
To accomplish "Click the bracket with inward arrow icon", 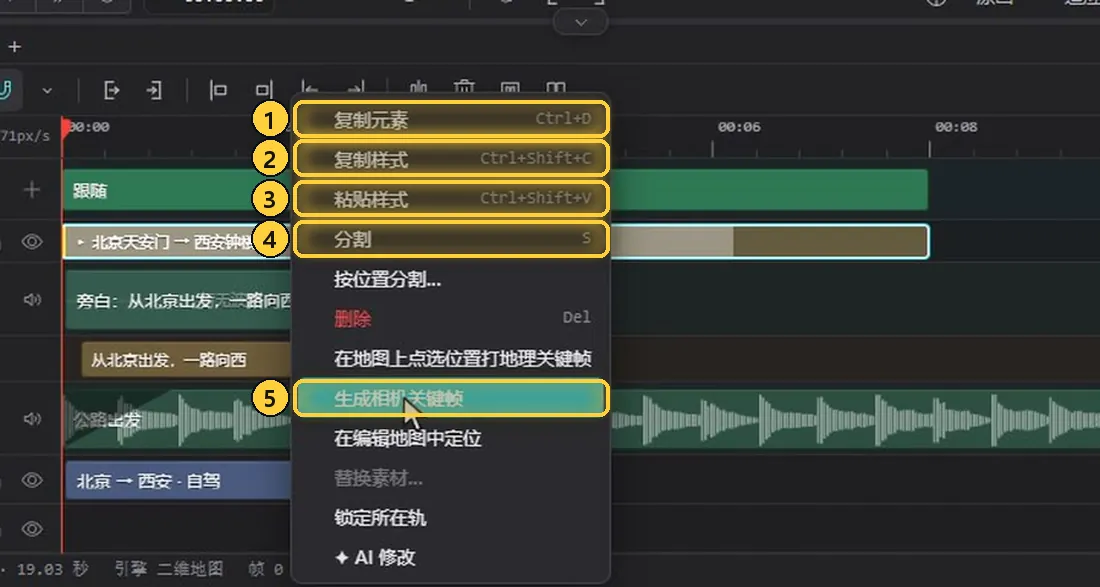I will (154, 90).
